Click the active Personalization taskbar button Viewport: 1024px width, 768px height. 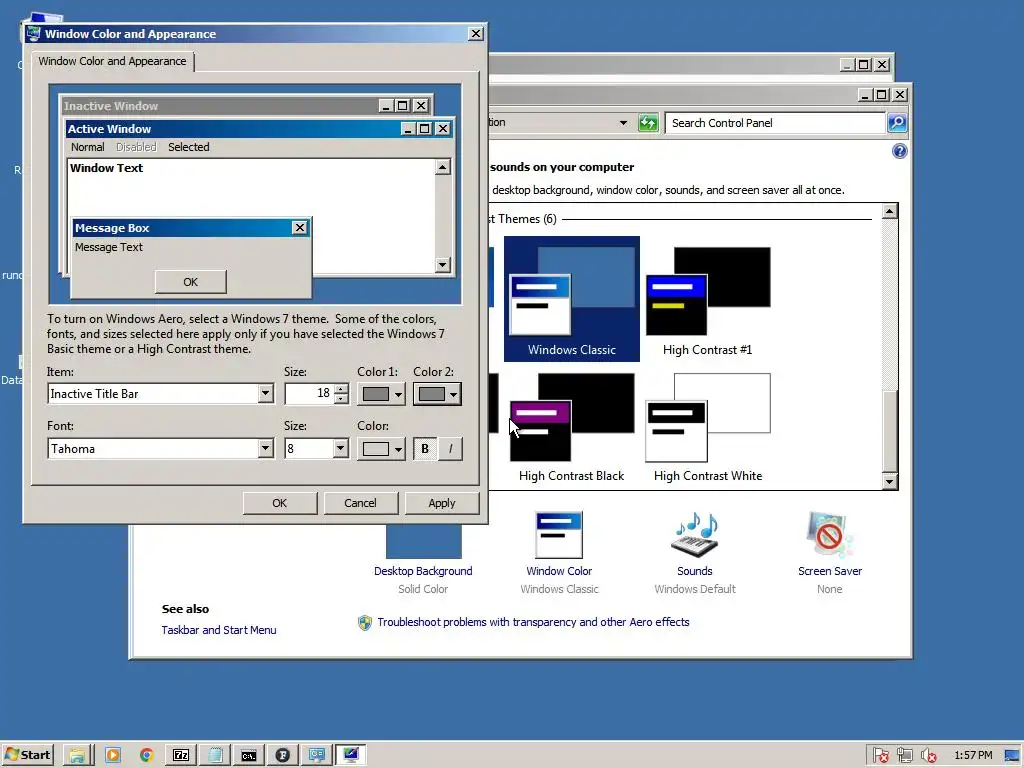pos(351,755)
